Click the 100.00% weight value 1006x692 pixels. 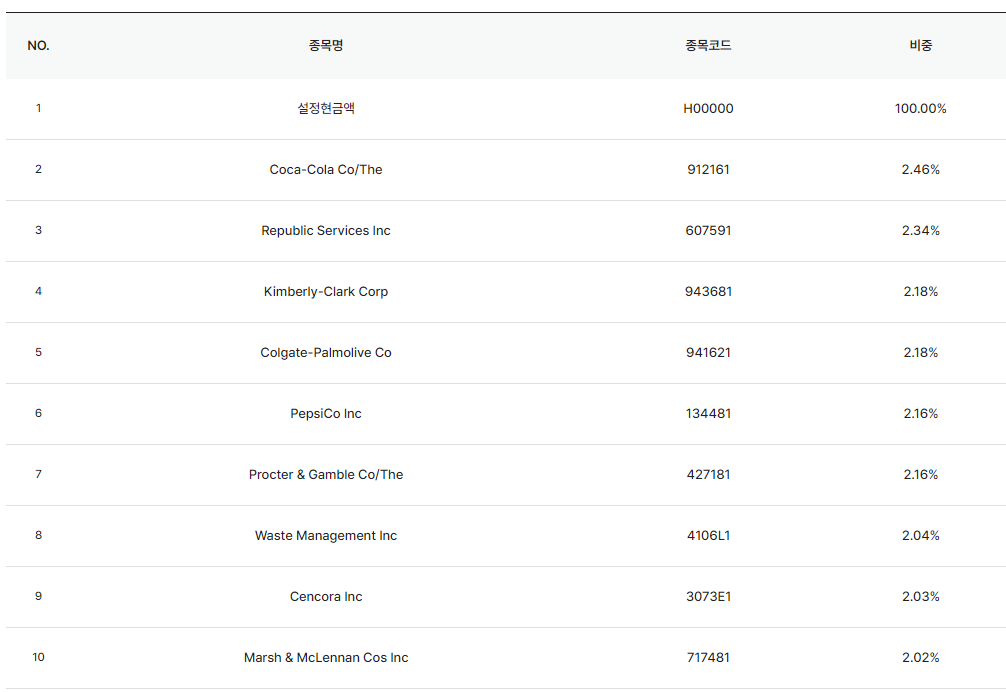pos(921,108)
